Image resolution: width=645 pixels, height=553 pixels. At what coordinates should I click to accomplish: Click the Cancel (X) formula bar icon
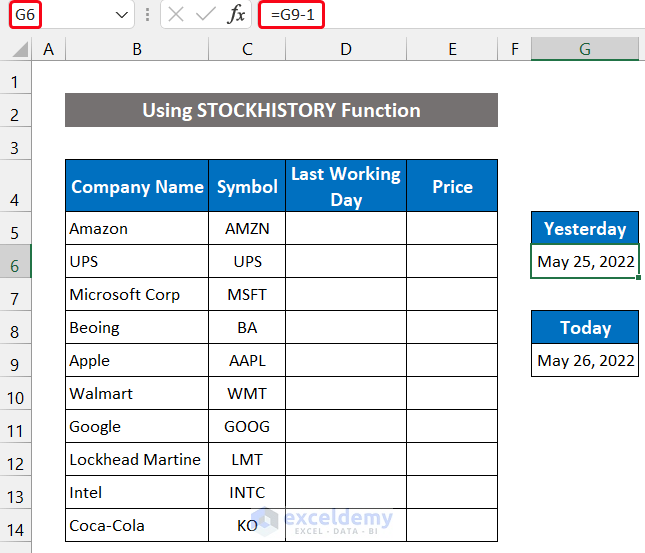[x=176, y=14]
